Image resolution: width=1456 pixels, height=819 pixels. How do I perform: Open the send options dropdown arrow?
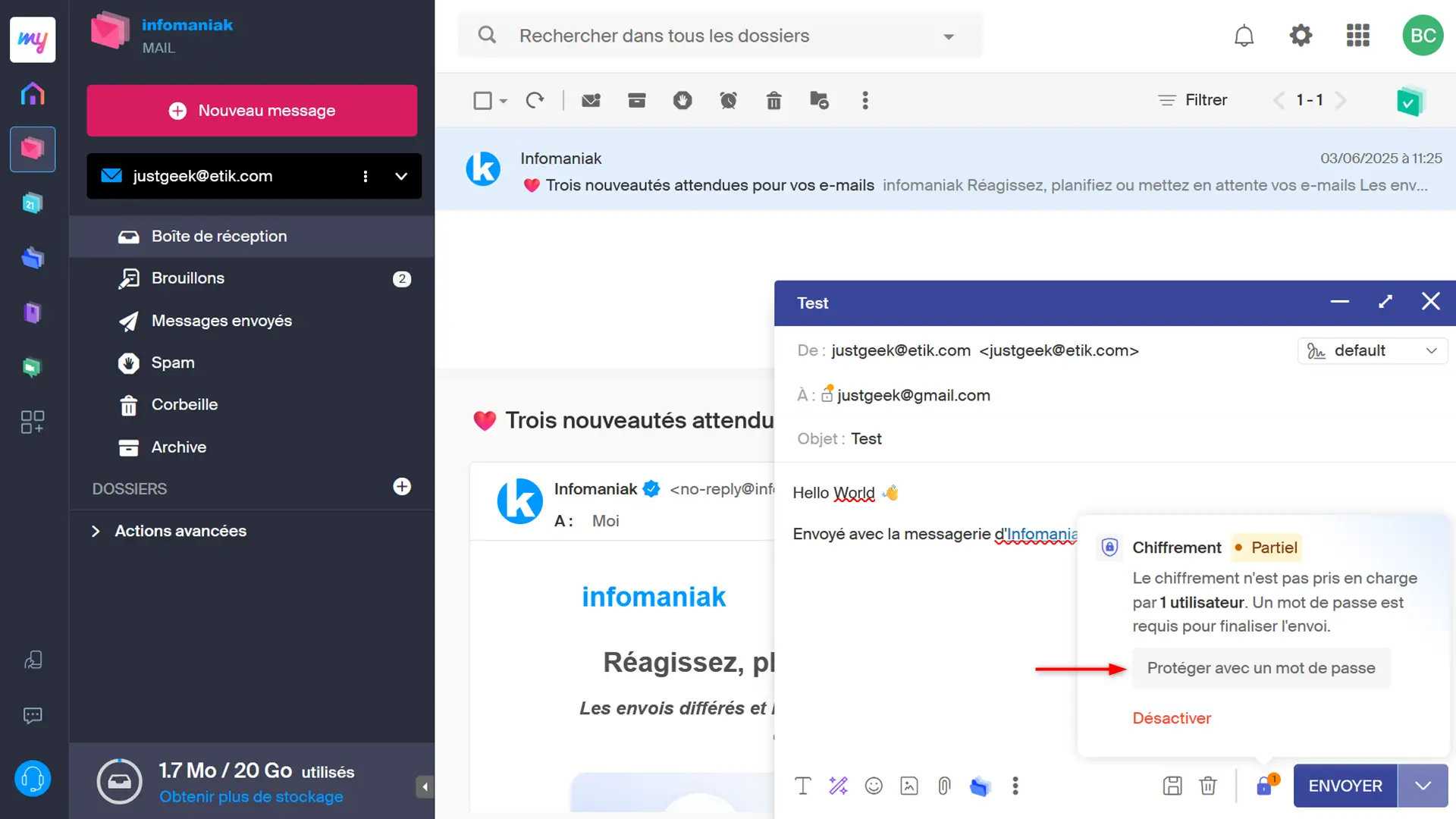coord(1423,786)
